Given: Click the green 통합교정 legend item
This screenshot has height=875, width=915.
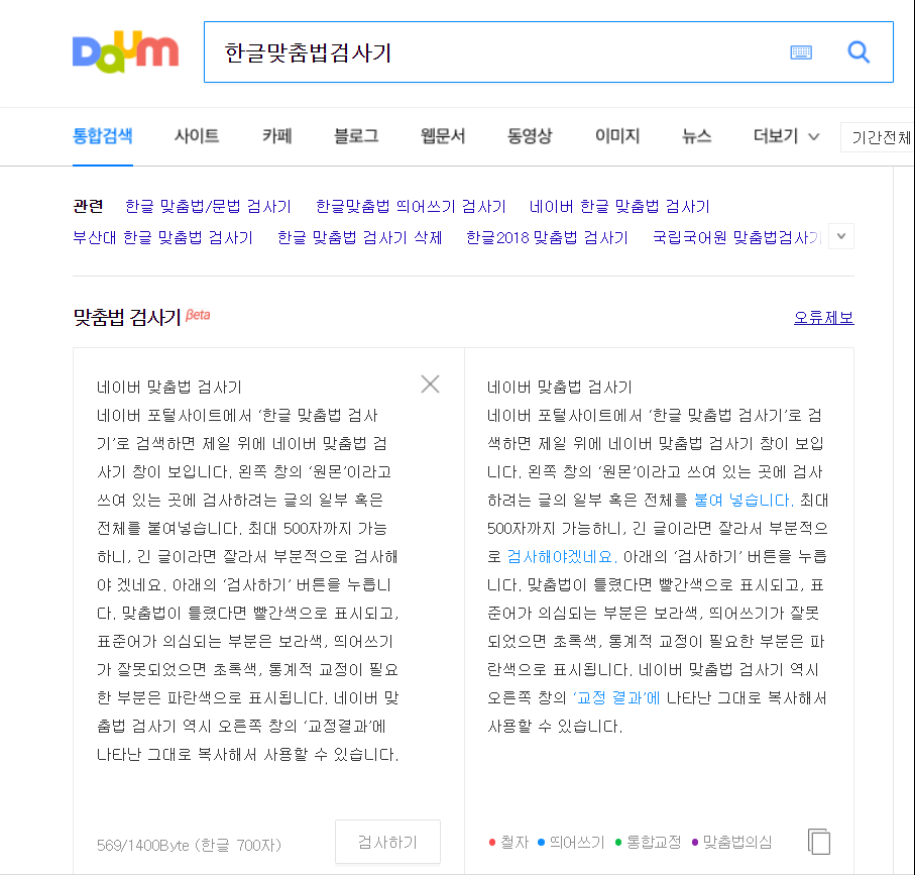Looking at the screenshot, I should click(x=648, y=842).
